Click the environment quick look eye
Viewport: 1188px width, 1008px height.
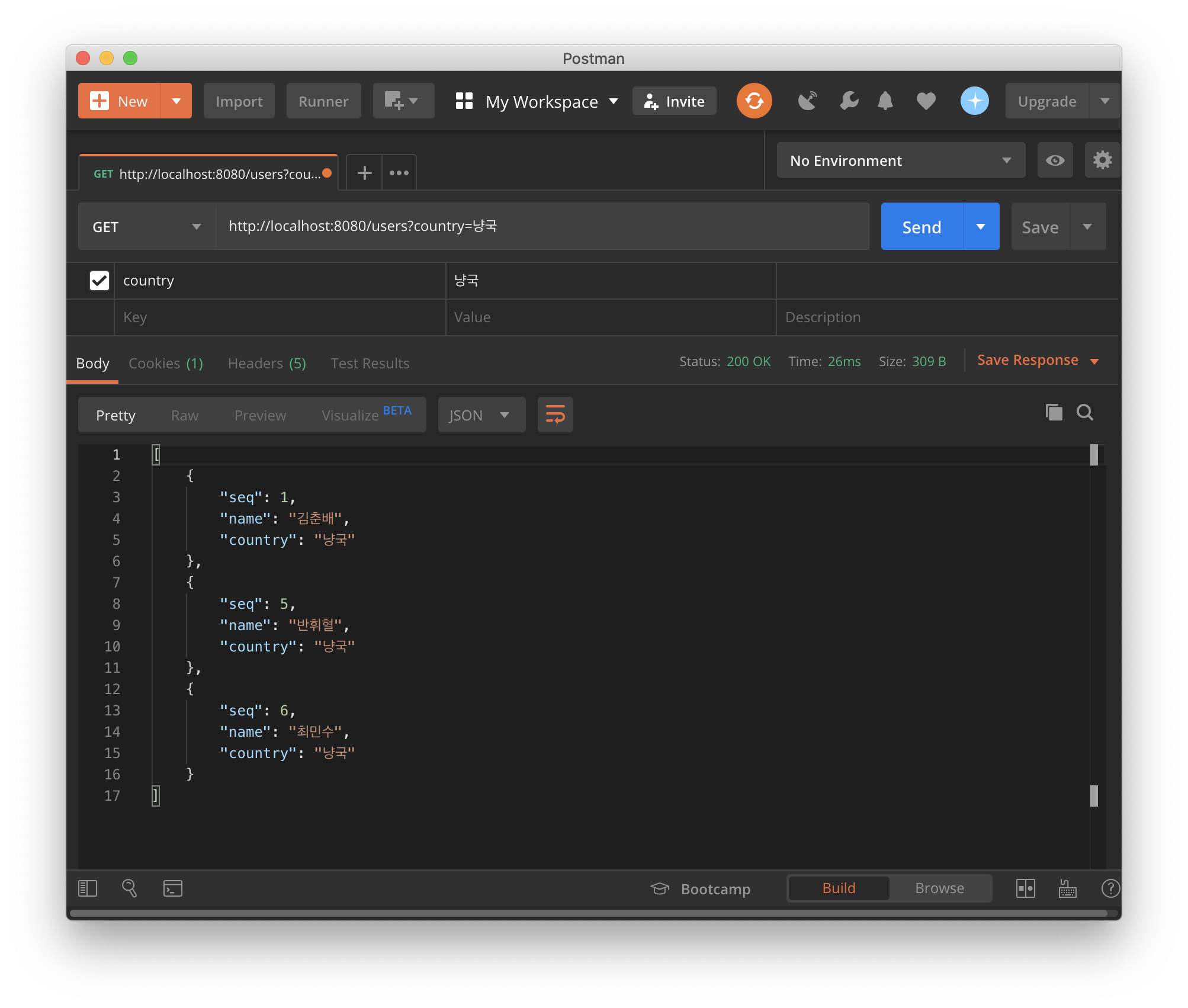(1055, 160)
